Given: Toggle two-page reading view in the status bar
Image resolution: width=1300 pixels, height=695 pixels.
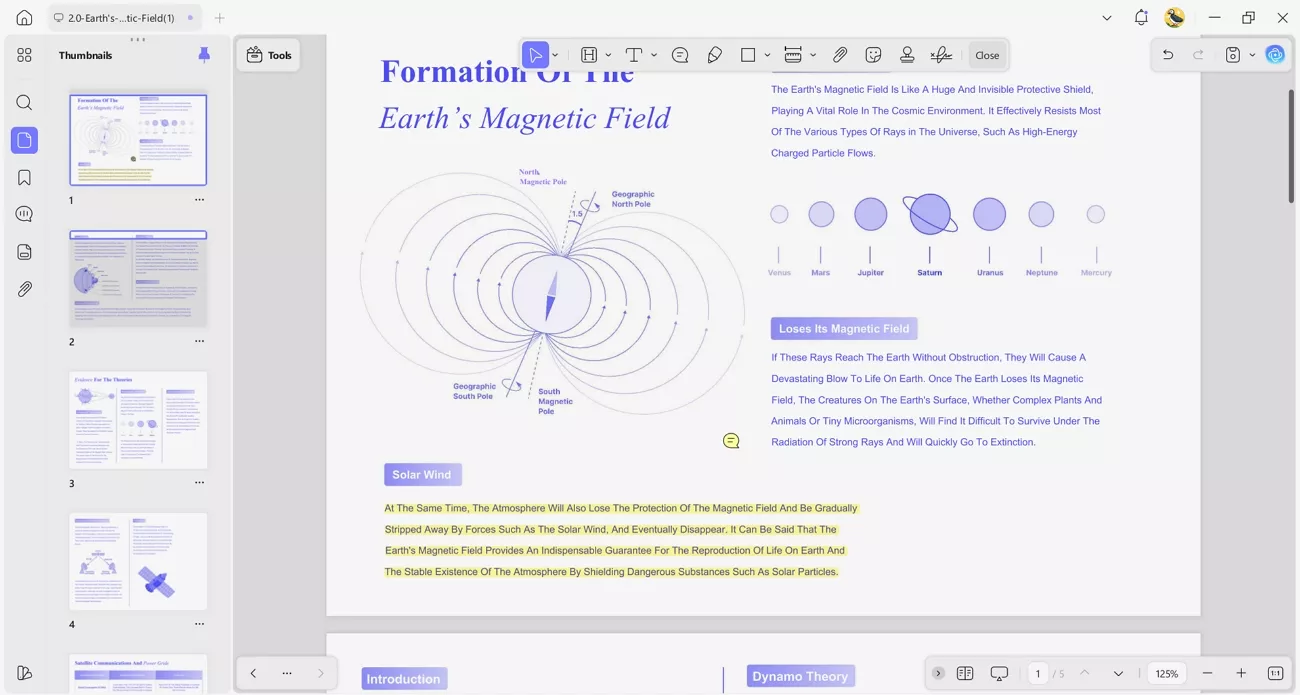Looking at the screenshot, I should [965, 673].
